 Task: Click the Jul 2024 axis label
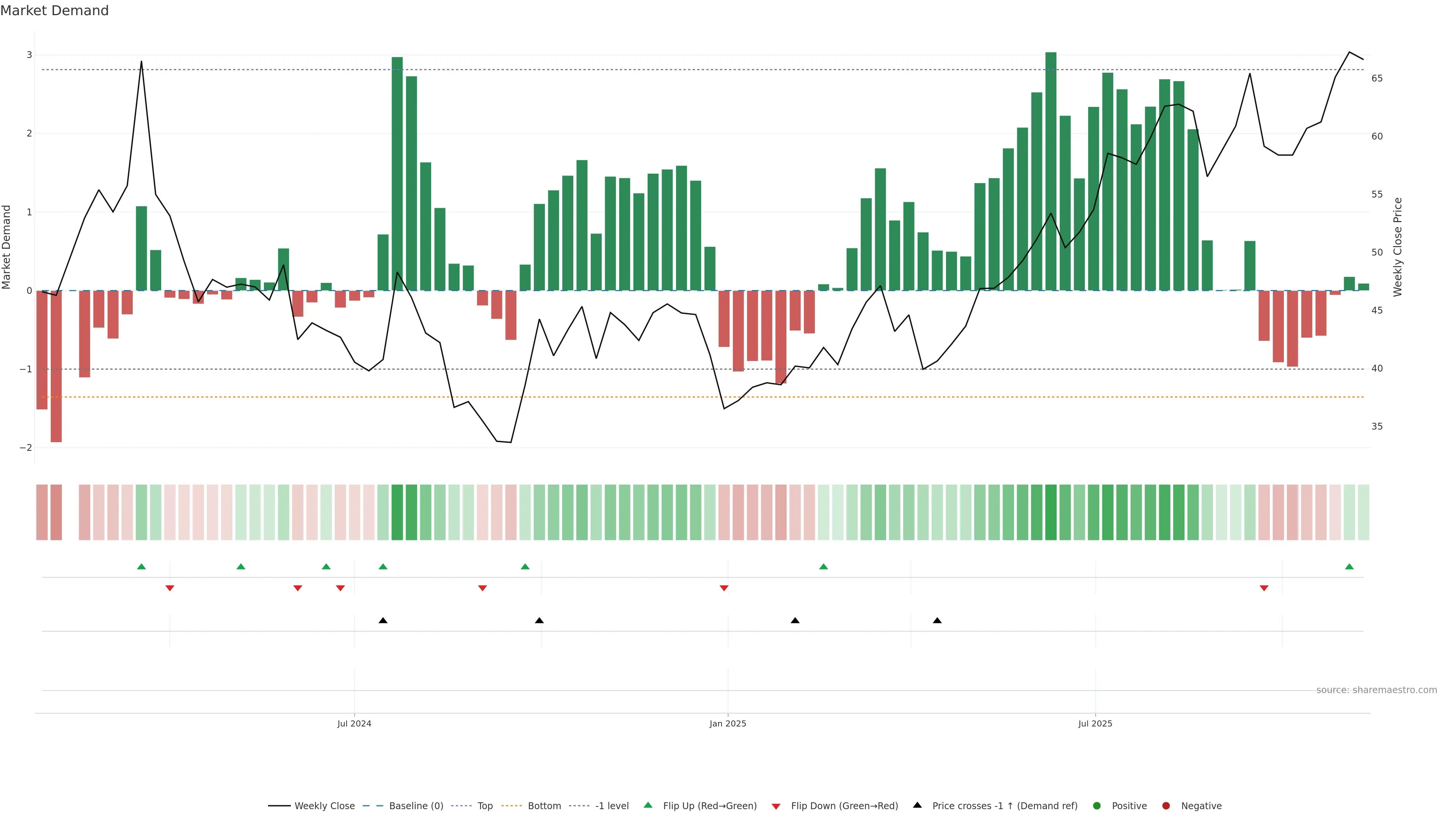(x=355, y=724)
